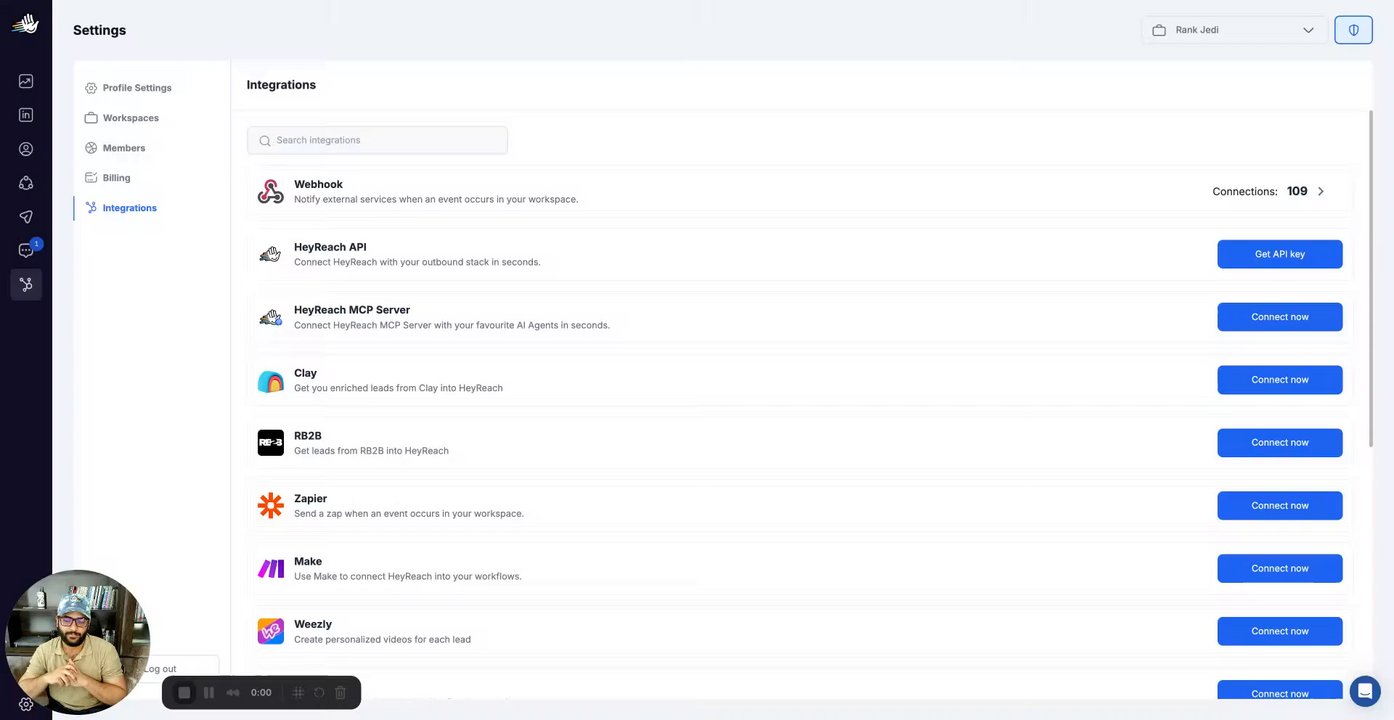Open the inbox chat icon with badge
The image size is (1394, 720).
click(26, 250)
